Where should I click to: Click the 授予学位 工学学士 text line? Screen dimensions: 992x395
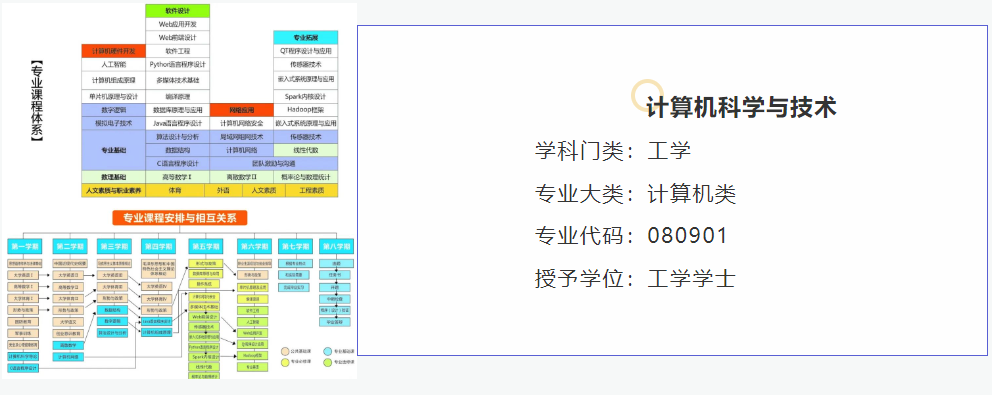[635, 278]
